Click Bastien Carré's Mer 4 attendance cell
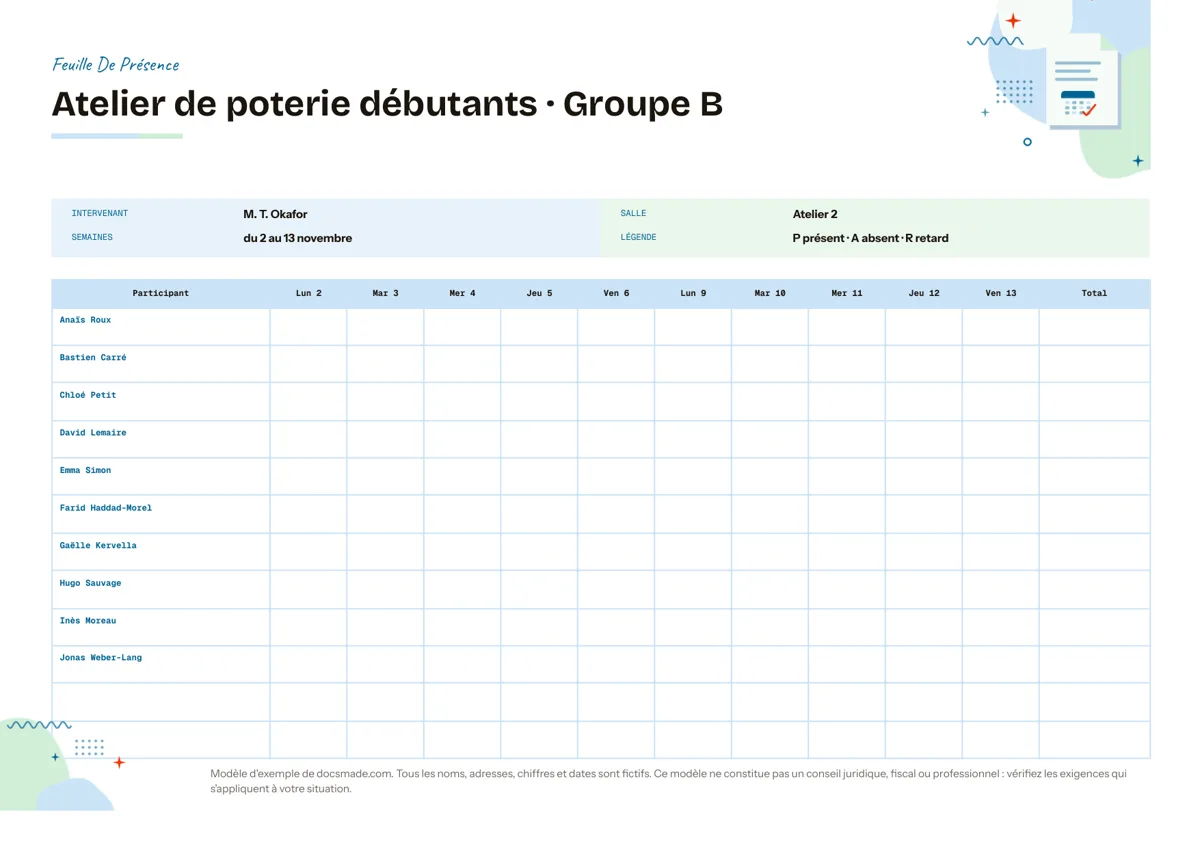 coord(463,364)
